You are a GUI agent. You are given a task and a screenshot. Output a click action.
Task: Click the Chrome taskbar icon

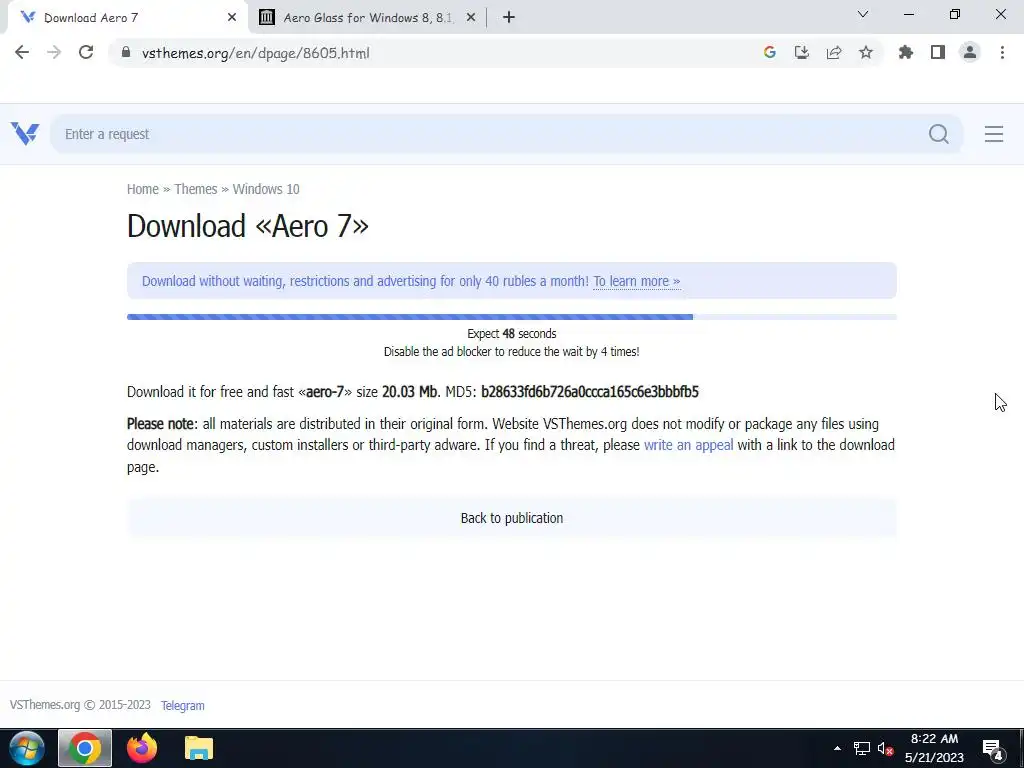(x=85, y=748)
